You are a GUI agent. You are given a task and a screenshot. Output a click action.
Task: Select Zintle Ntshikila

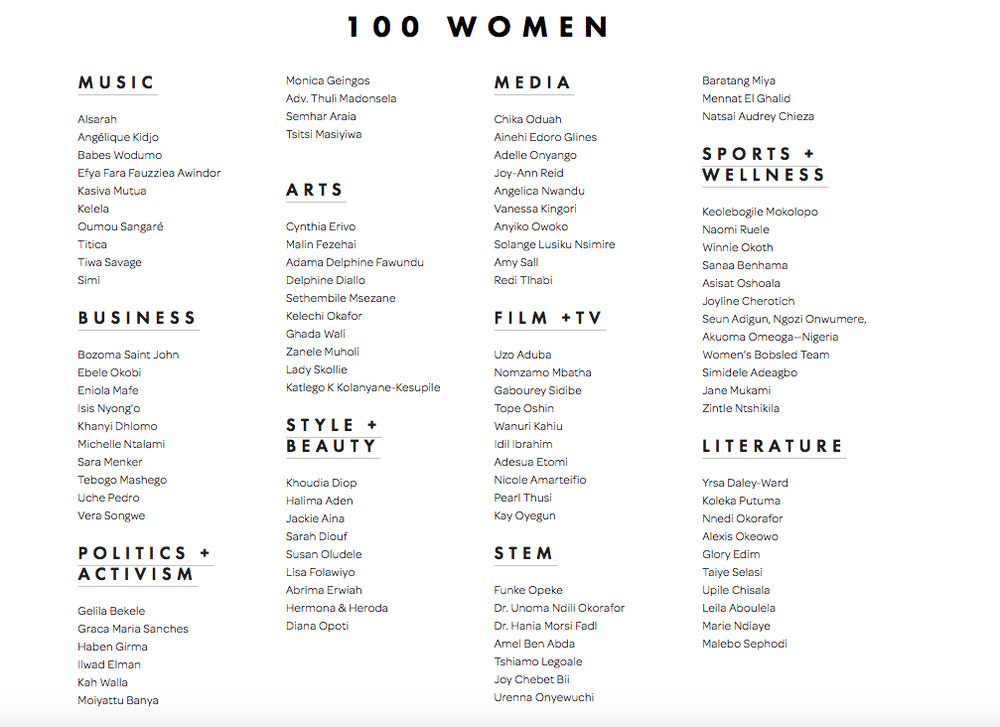(740, 408)
